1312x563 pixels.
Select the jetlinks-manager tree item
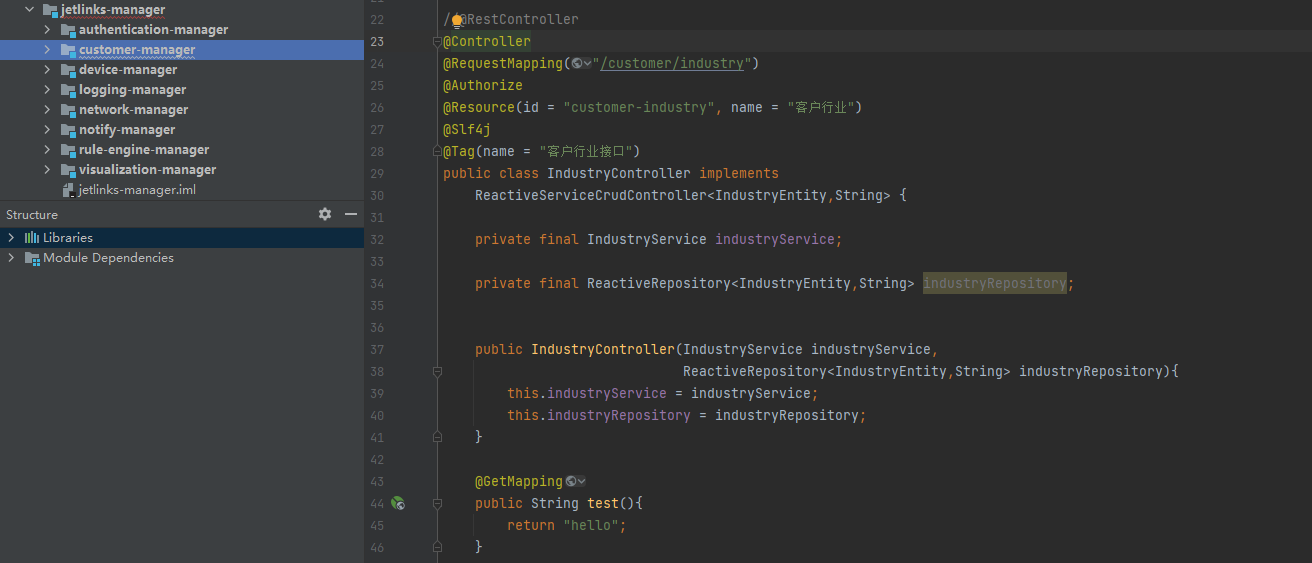click(x=113, y=10)
